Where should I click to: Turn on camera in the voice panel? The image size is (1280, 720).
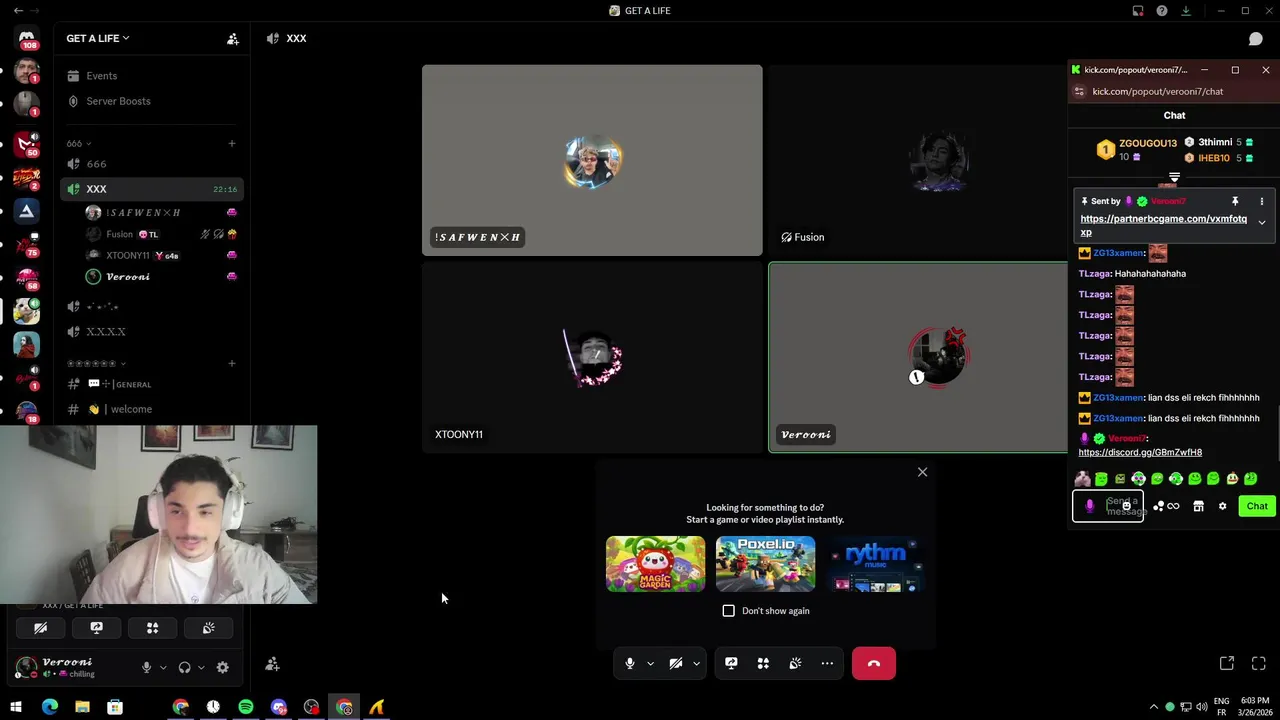click(41, 628)
